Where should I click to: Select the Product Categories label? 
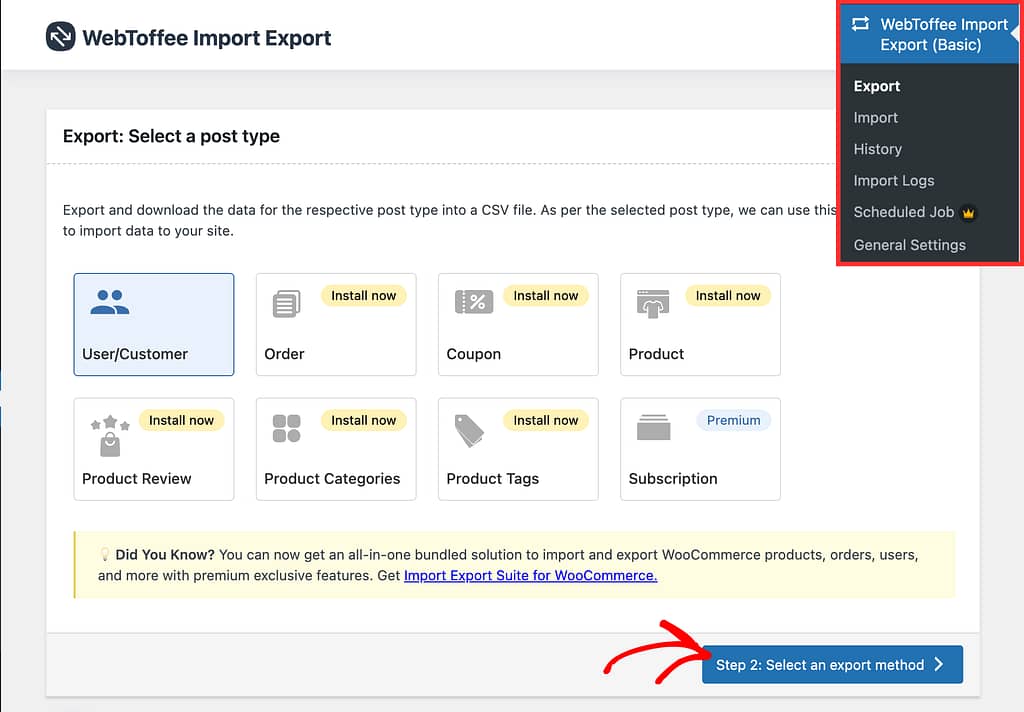coord(332,479)
